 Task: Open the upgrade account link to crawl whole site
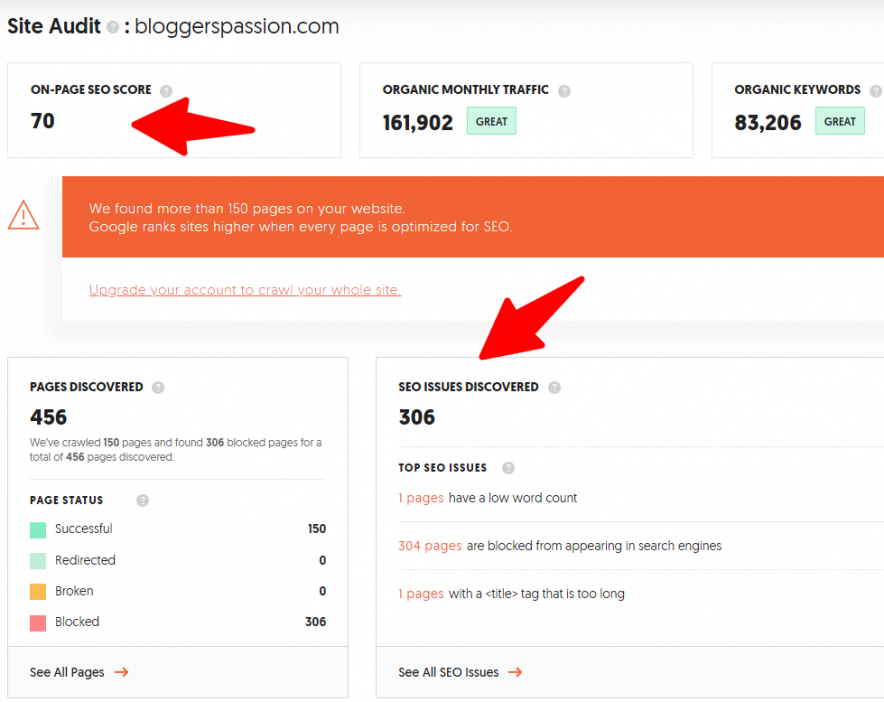point(245,289)
